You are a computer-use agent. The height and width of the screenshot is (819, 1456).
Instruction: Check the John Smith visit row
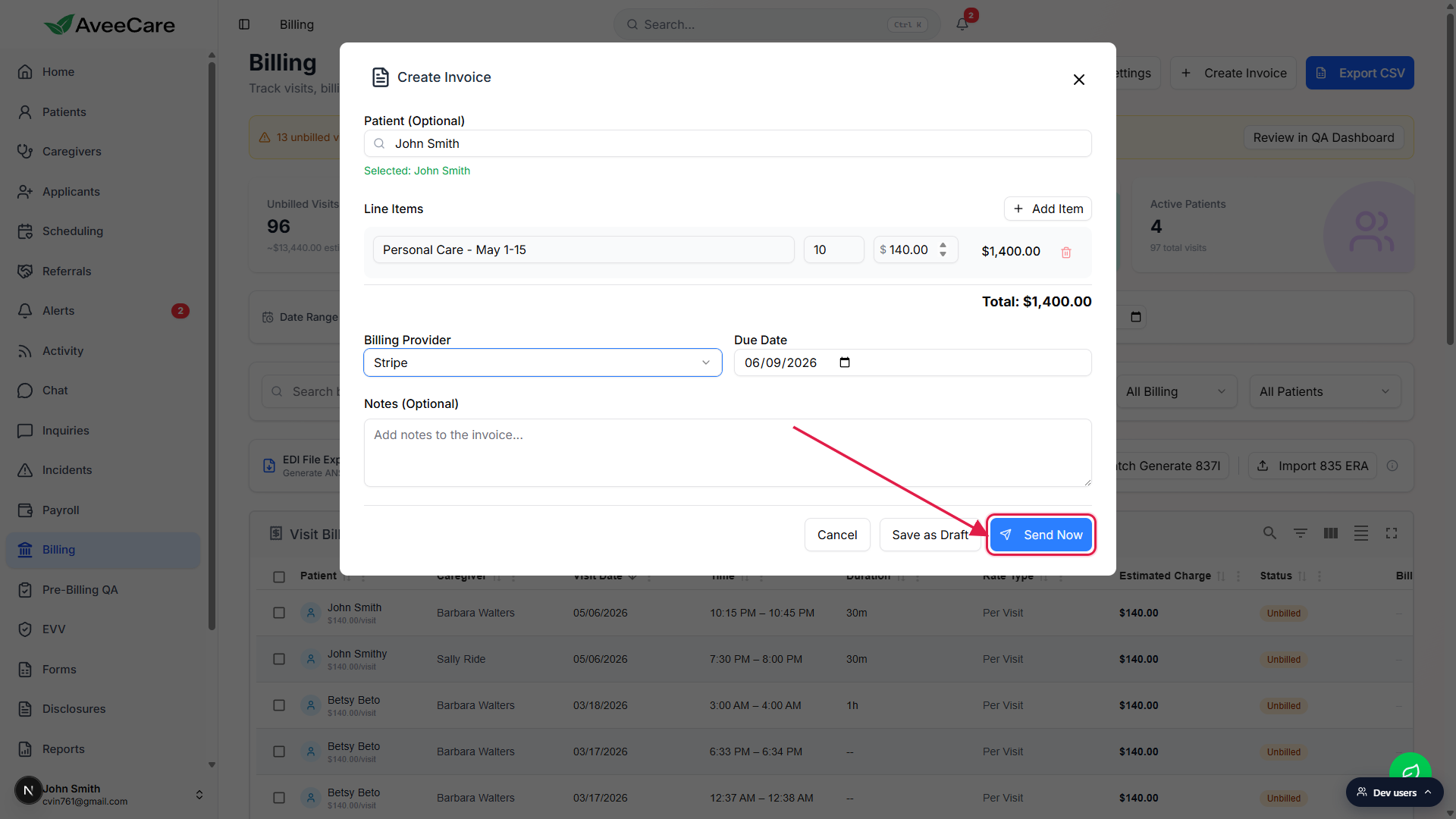[x=279, y=613]
